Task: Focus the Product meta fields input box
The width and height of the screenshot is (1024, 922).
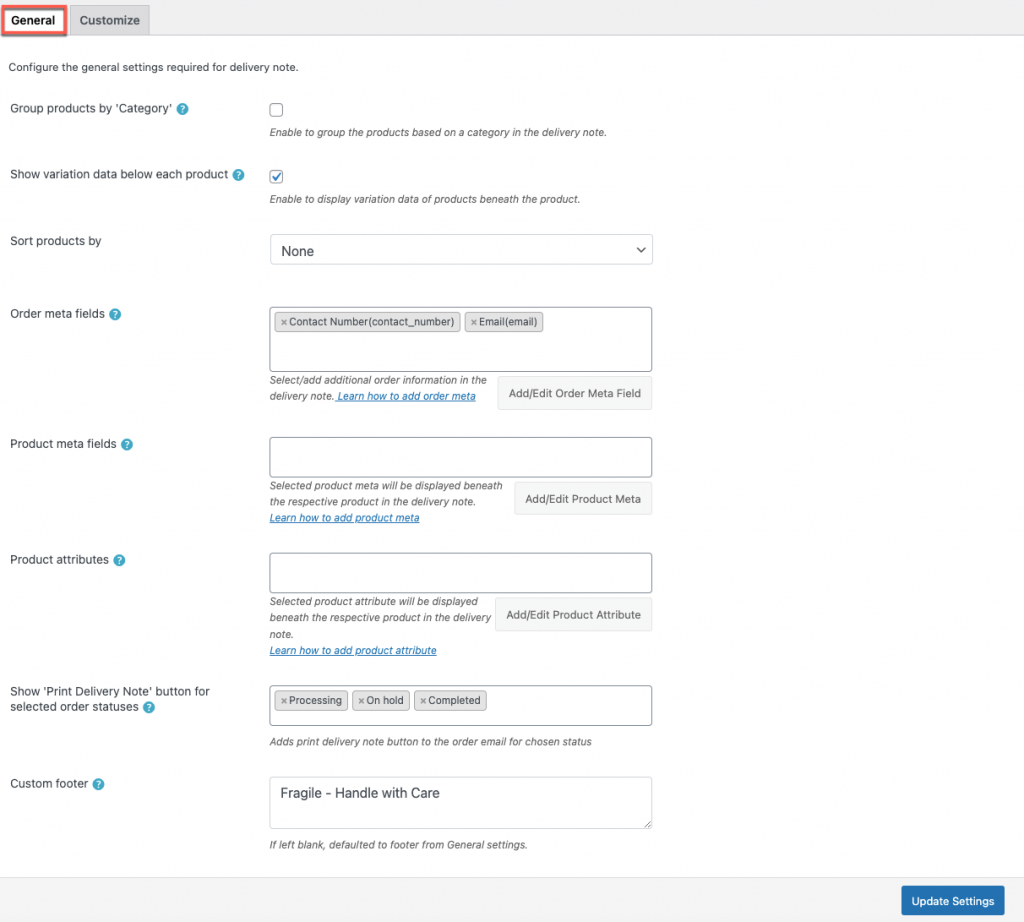Action: click(x=460, y=457)
